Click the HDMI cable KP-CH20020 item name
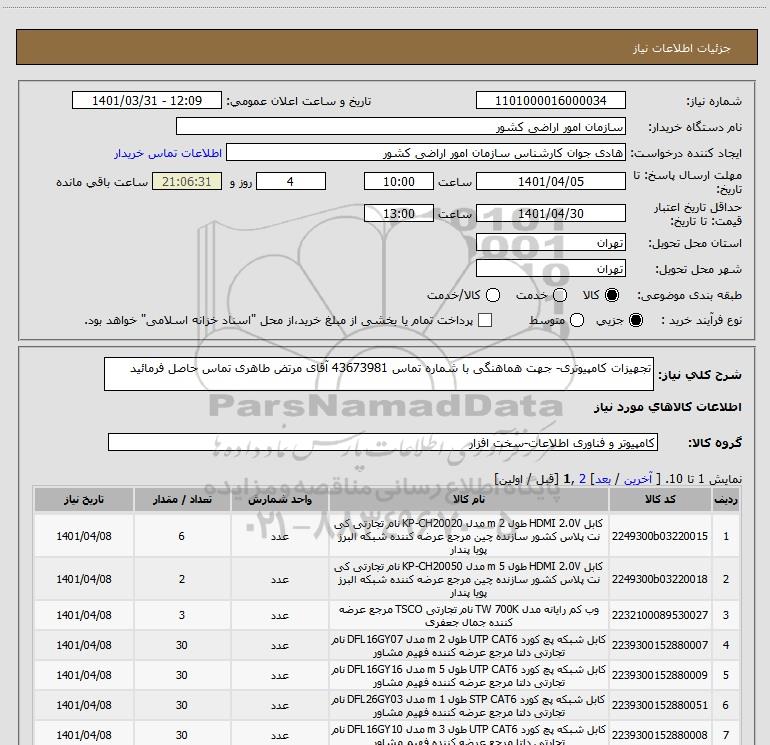Viewport: 770px width, 745px height. tap(468, 536)
